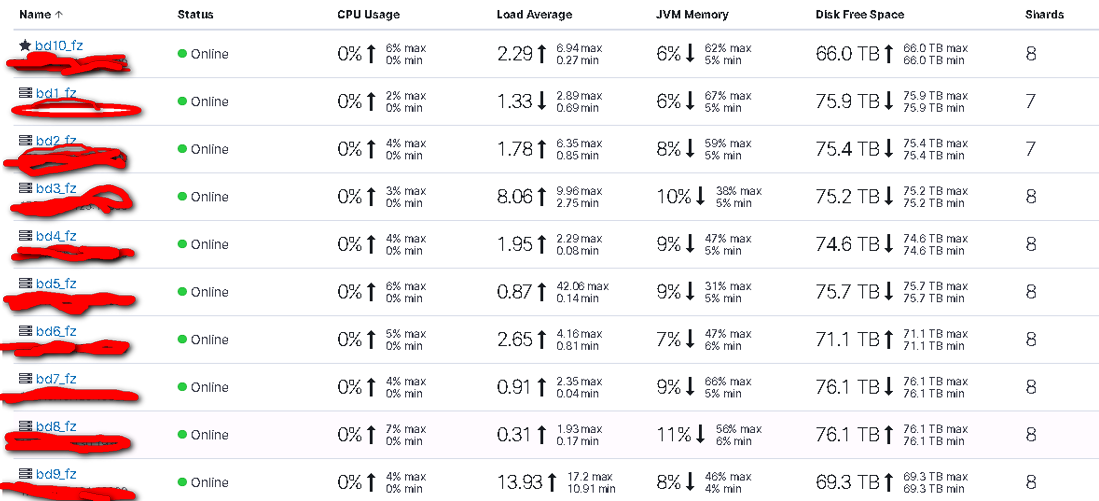1099x501 pixels.
Task: Click the server node icon beside bd1_fz
Action: coord(25,93)
